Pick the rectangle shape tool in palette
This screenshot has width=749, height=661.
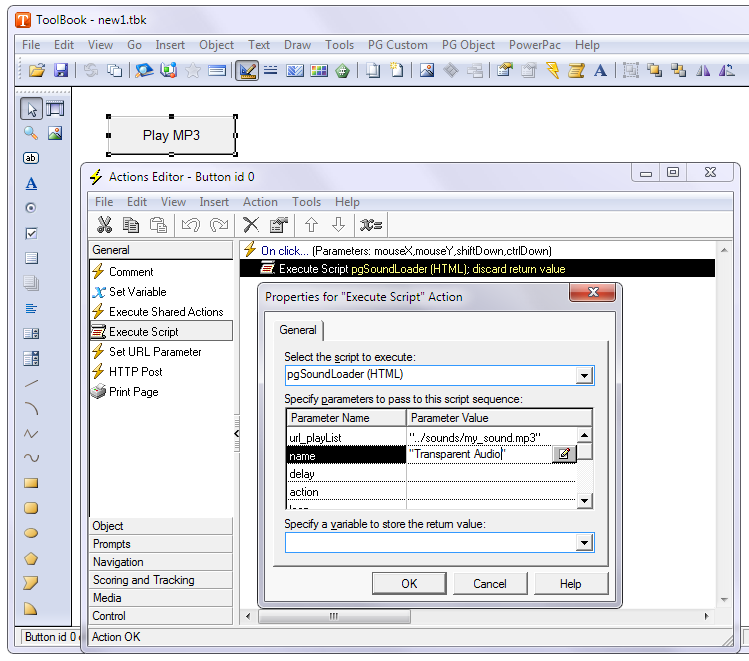(31, 483)
